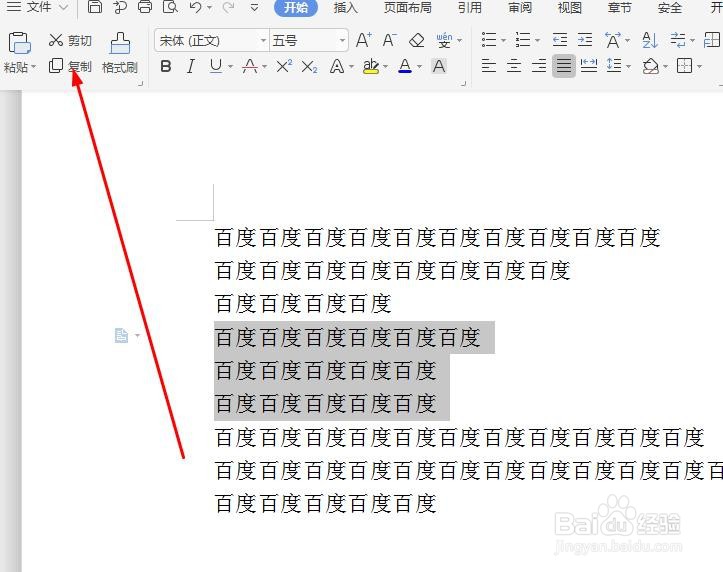This screenshot has height=572, width=723.
Task: Toggle character shading A icon
Action: [x=439, y=67]
